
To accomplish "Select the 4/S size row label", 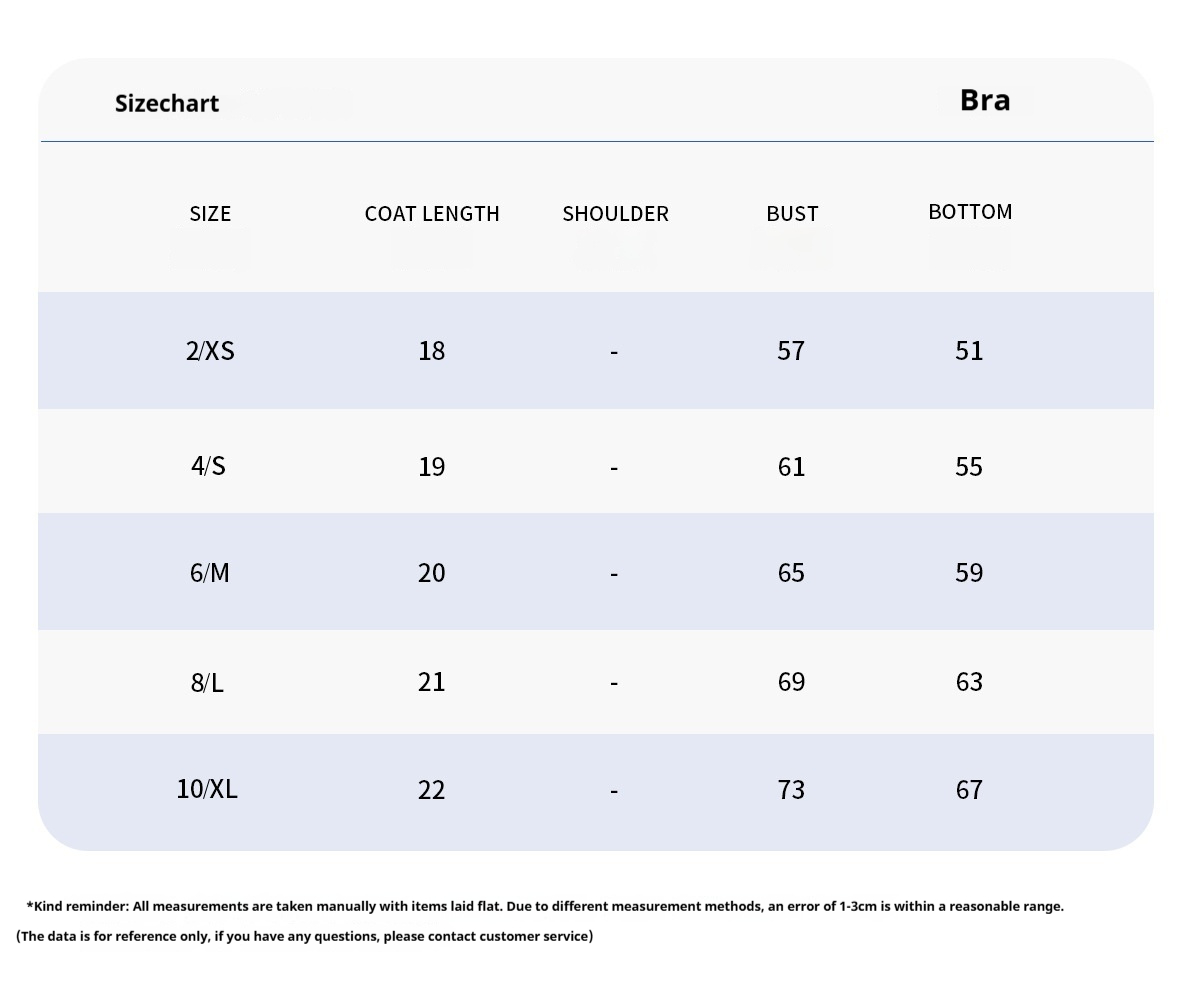I will [x=208, y=466].
